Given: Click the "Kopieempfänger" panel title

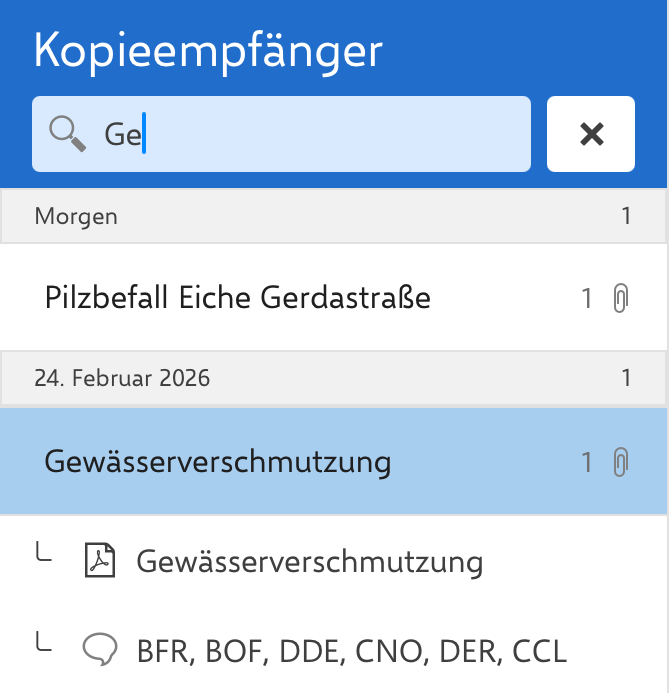Looking at the screenshot, I should (x=208, y=50).
